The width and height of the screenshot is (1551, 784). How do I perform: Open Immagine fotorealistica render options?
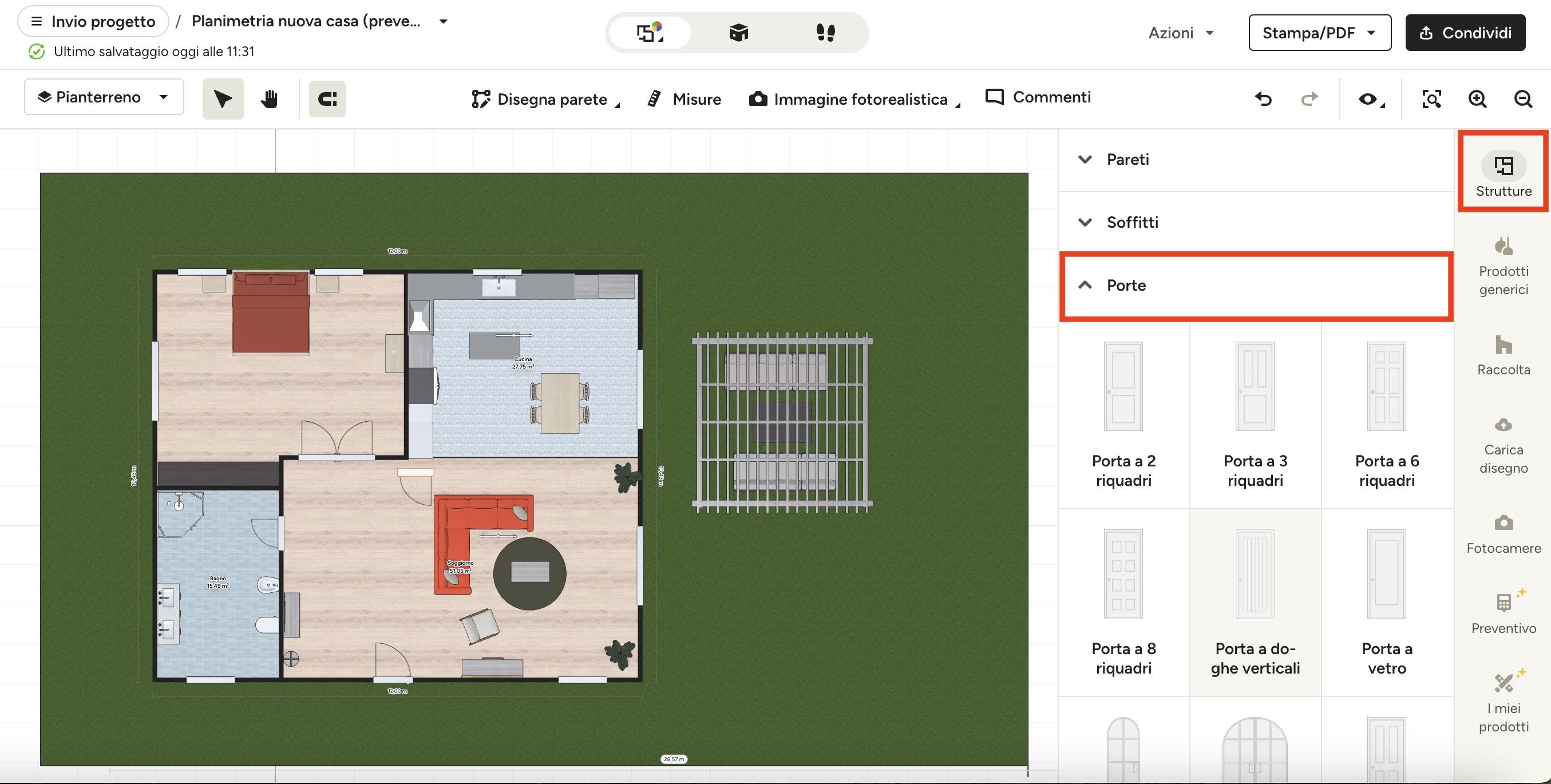coord(854,99)
